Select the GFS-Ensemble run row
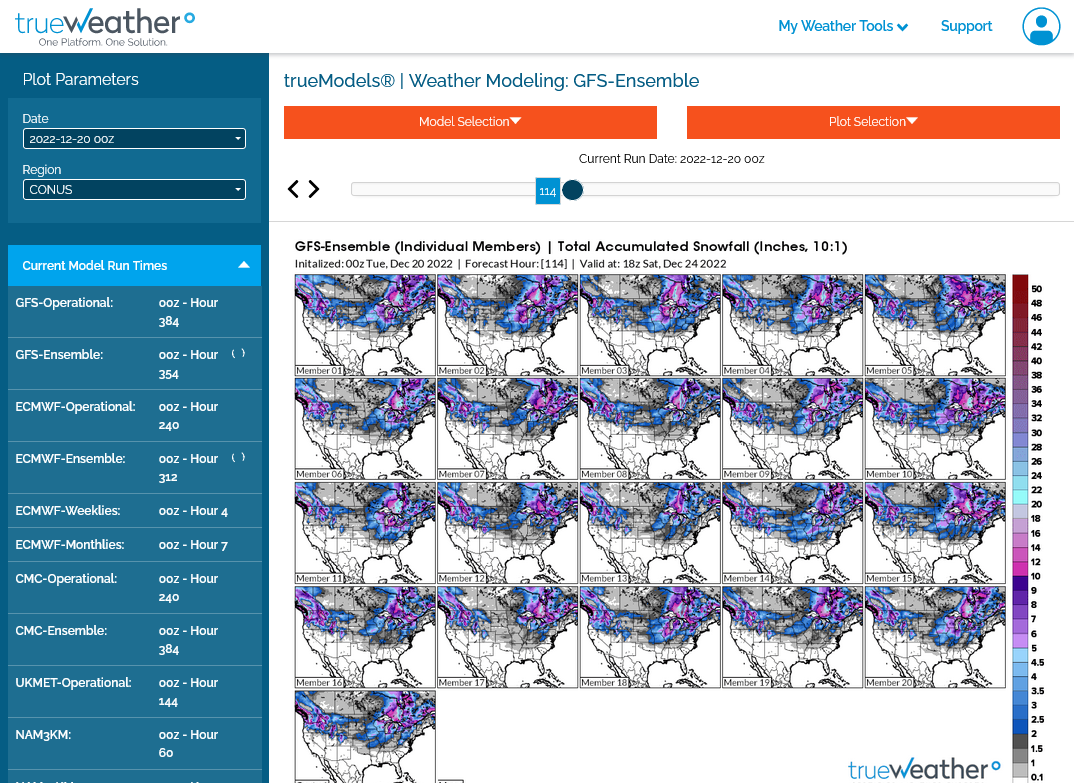 (x=134, y=364)
